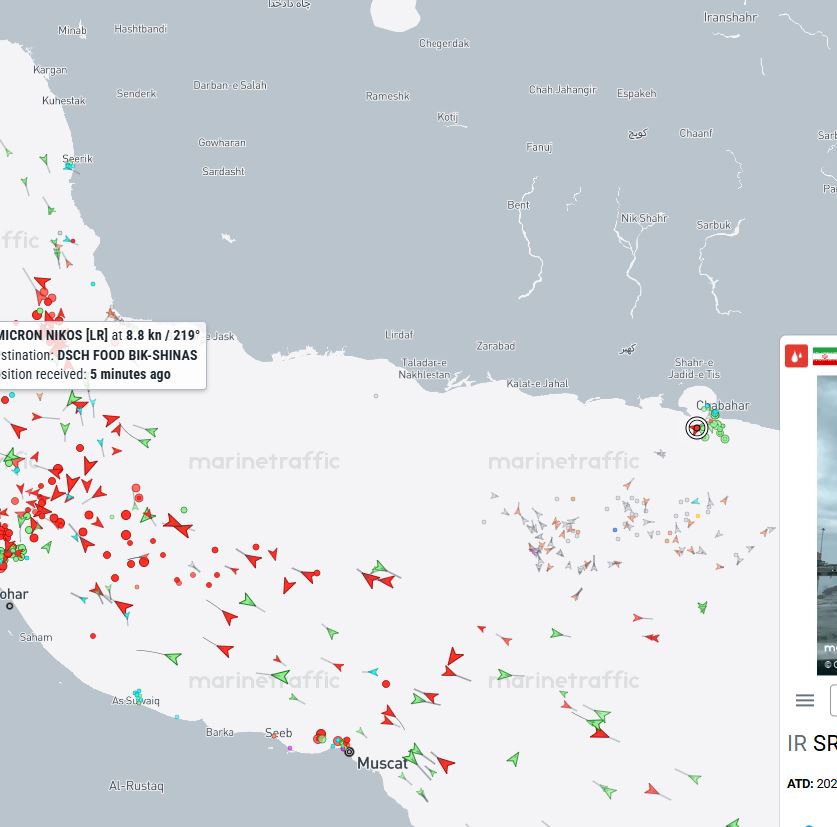Click the ATD departure time line in panel

812,784
